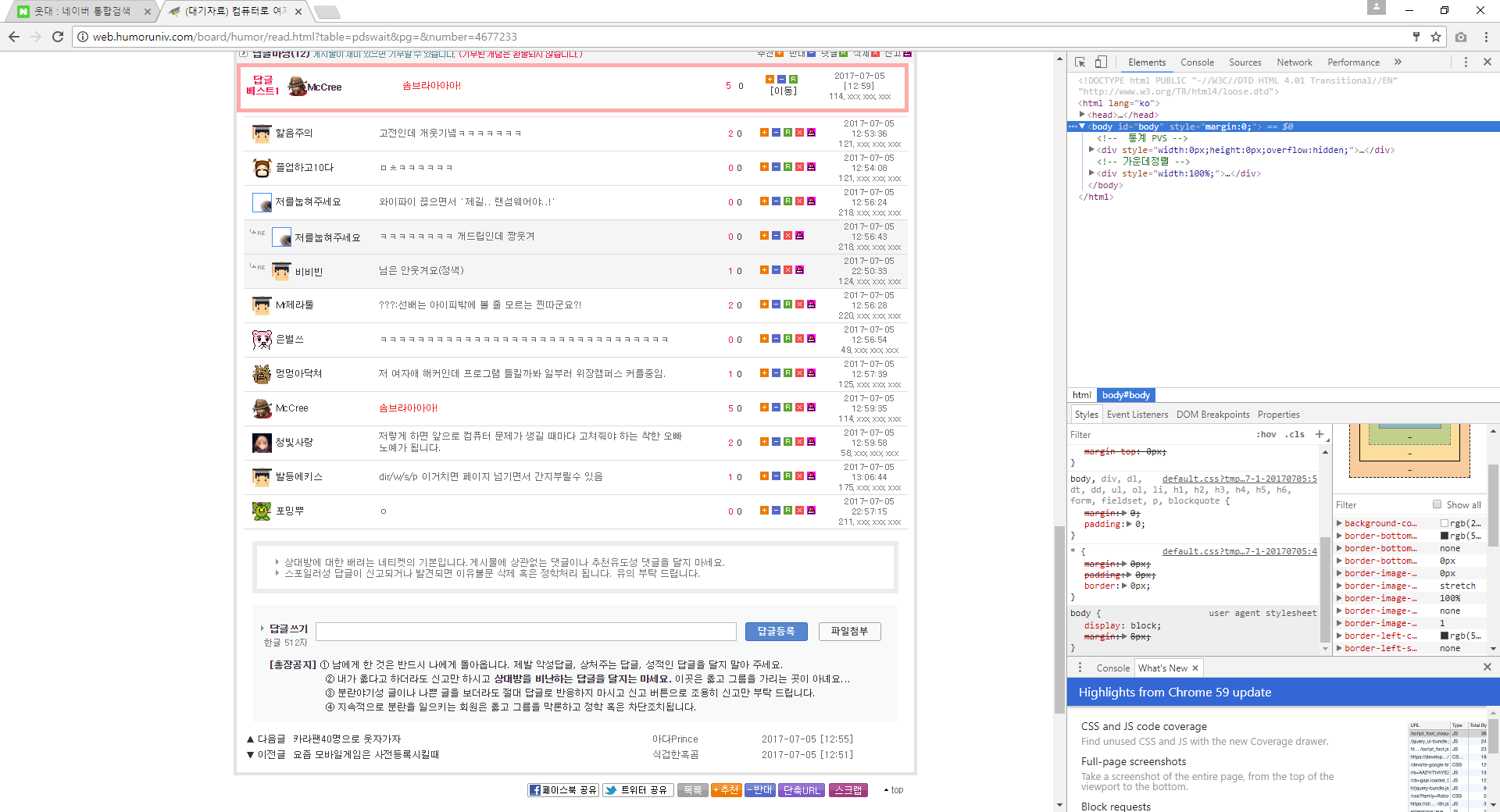Bookmark this page with the star icon
1500x812 pixels.
1436,37
